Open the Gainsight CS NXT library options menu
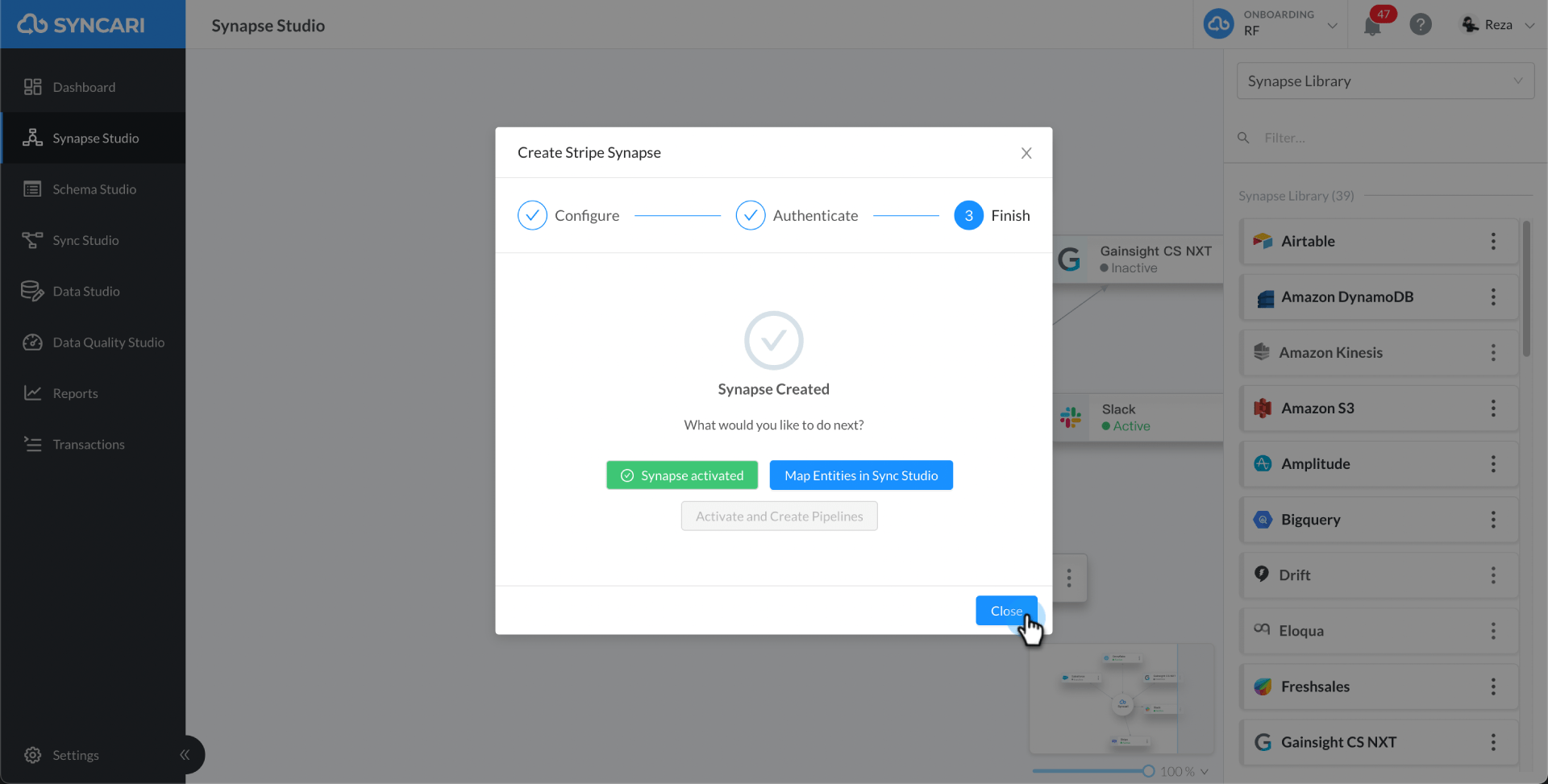Viewport: 1548px width, 784px height. click(x=1493, y=742)
